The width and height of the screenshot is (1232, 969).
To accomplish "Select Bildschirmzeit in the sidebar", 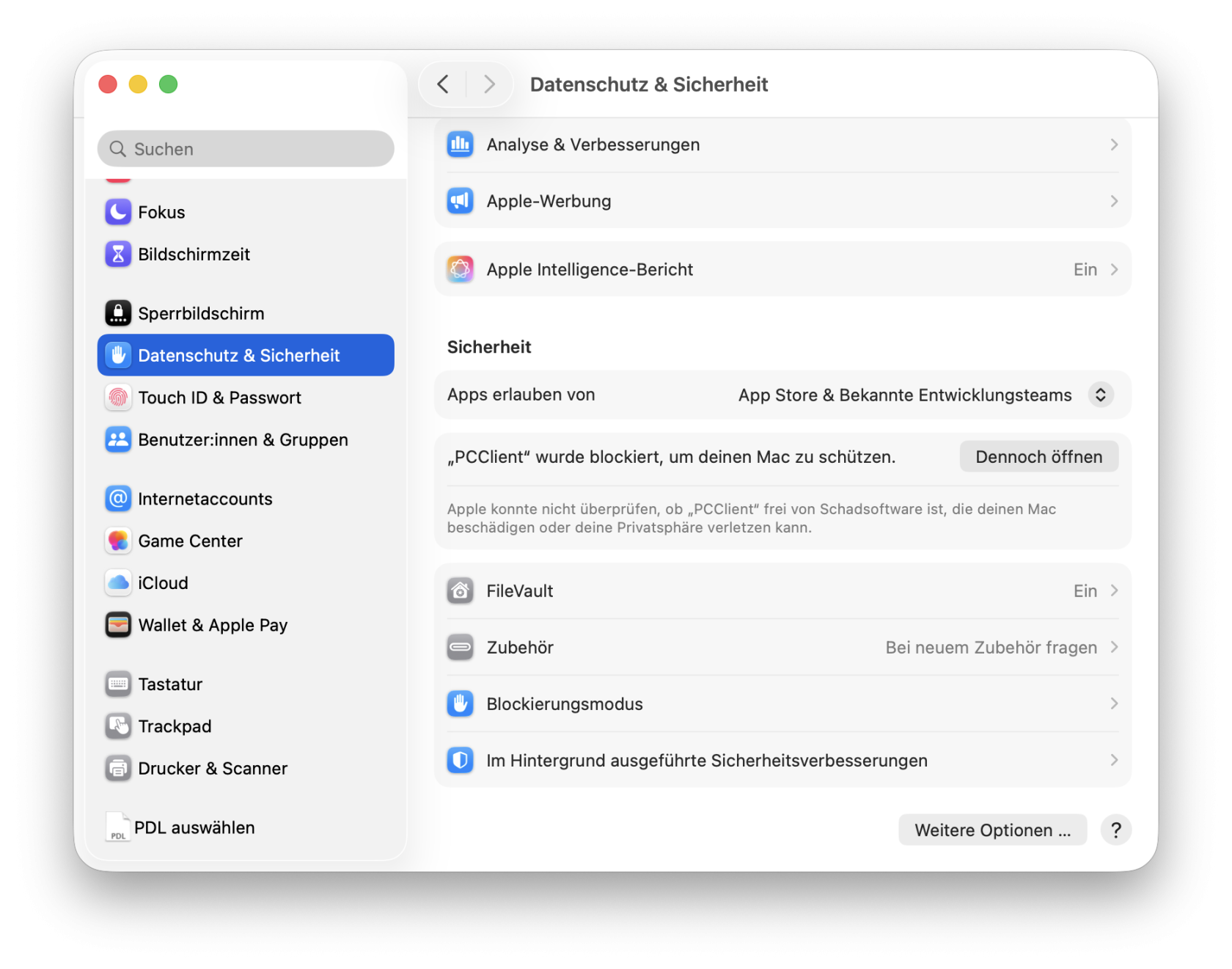I will click(x=246, y=255).
